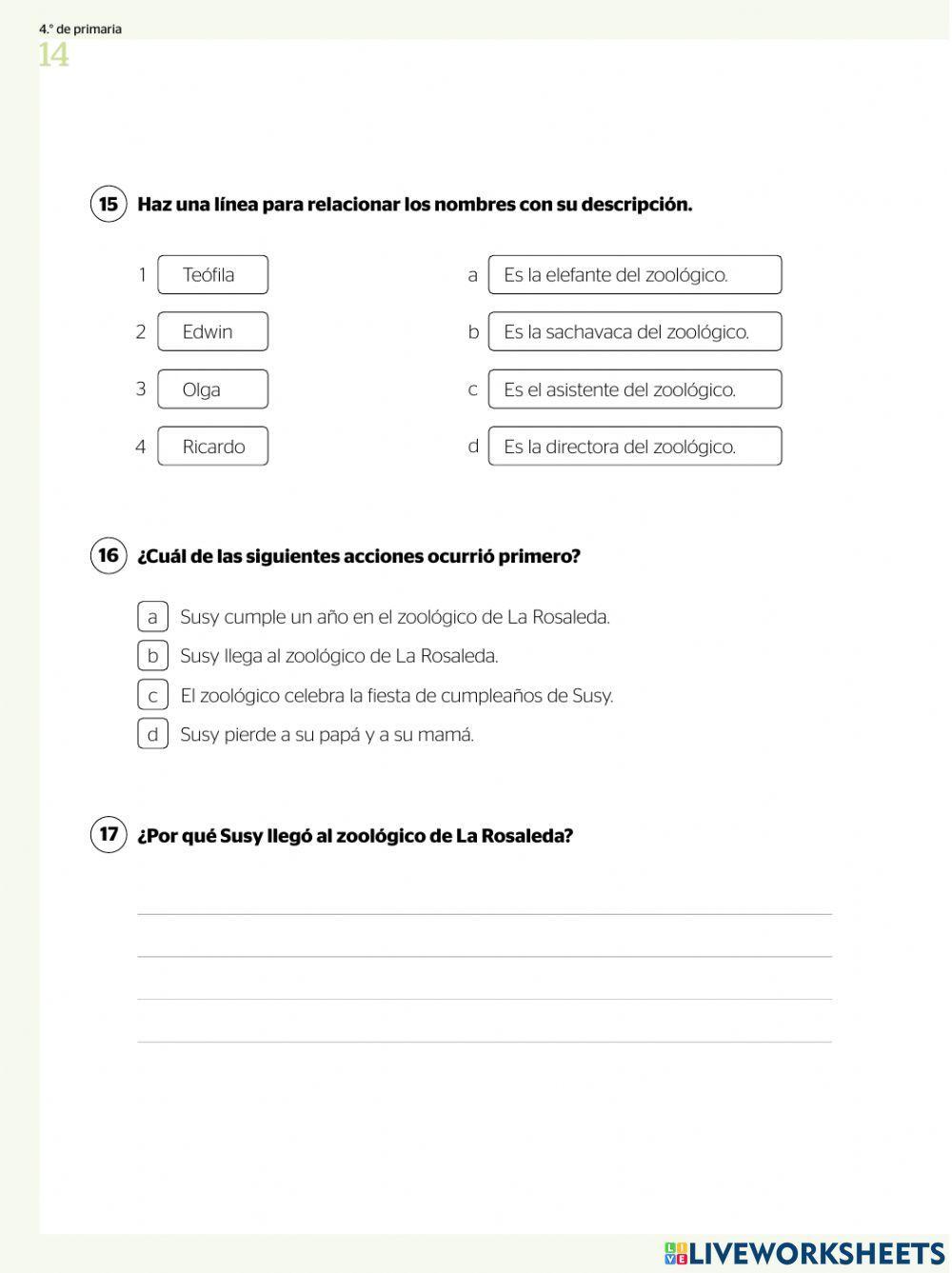Check option d for question 16
The image size is (952, 1273).
click(x=152, y=735)
